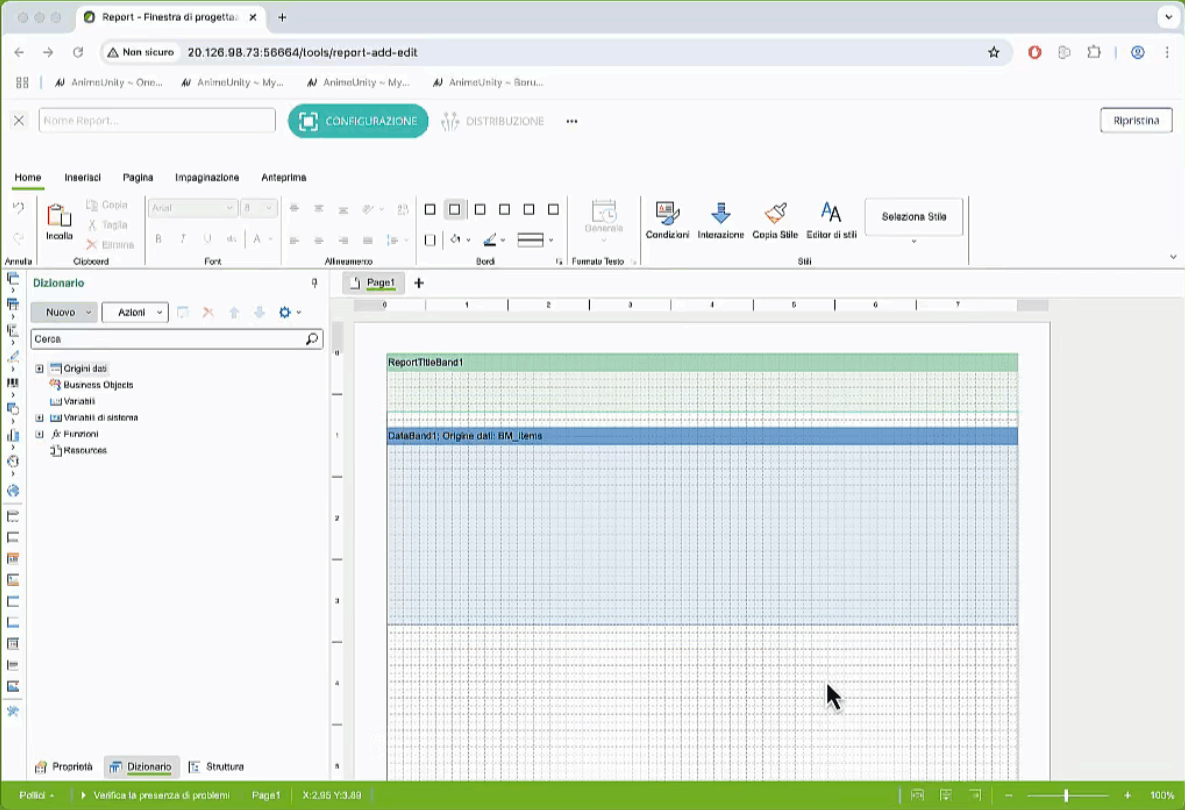
Task: Click the red delete X in Dizionario toolbar
Action: coord(209,312)
